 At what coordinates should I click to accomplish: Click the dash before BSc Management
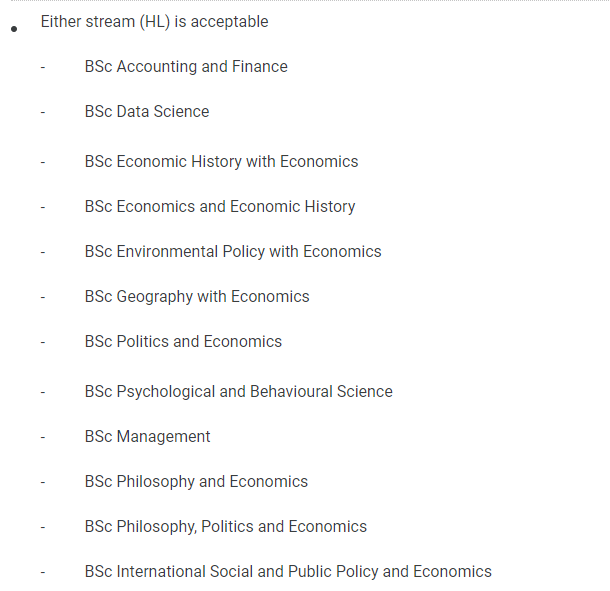tap(43, 438)
